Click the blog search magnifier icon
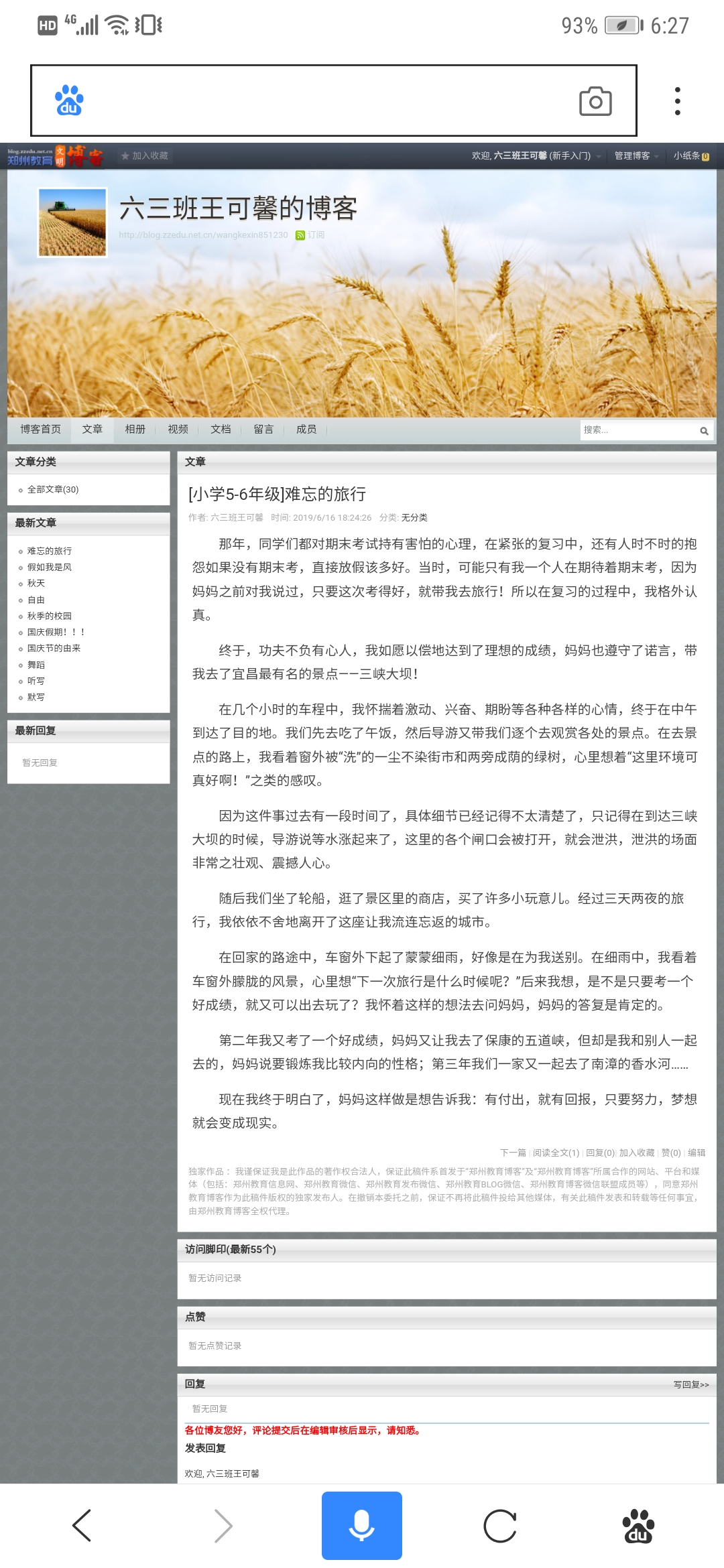 coord(704,431)
